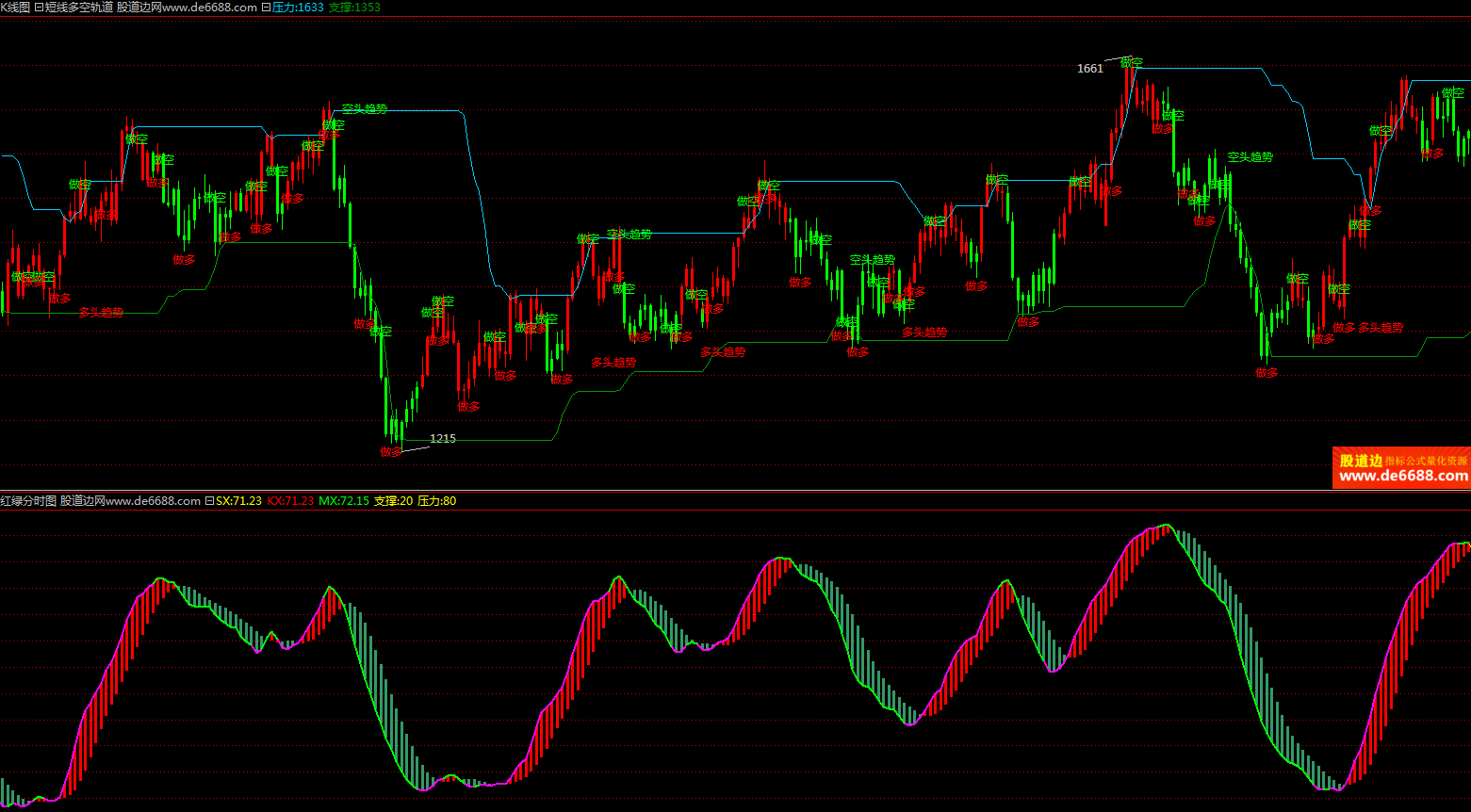This screenshot has width=1471, height=812.
Task: Click the K线图 label in top header
Action: (15, 7)
